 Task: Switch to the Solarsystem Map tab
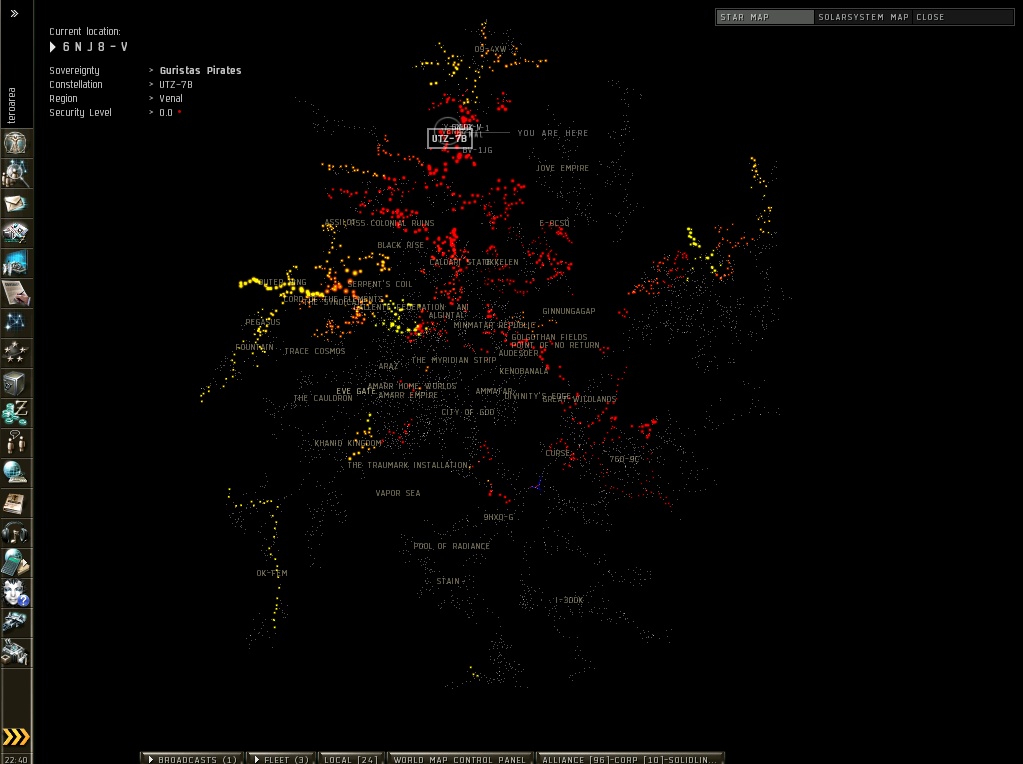863,17
